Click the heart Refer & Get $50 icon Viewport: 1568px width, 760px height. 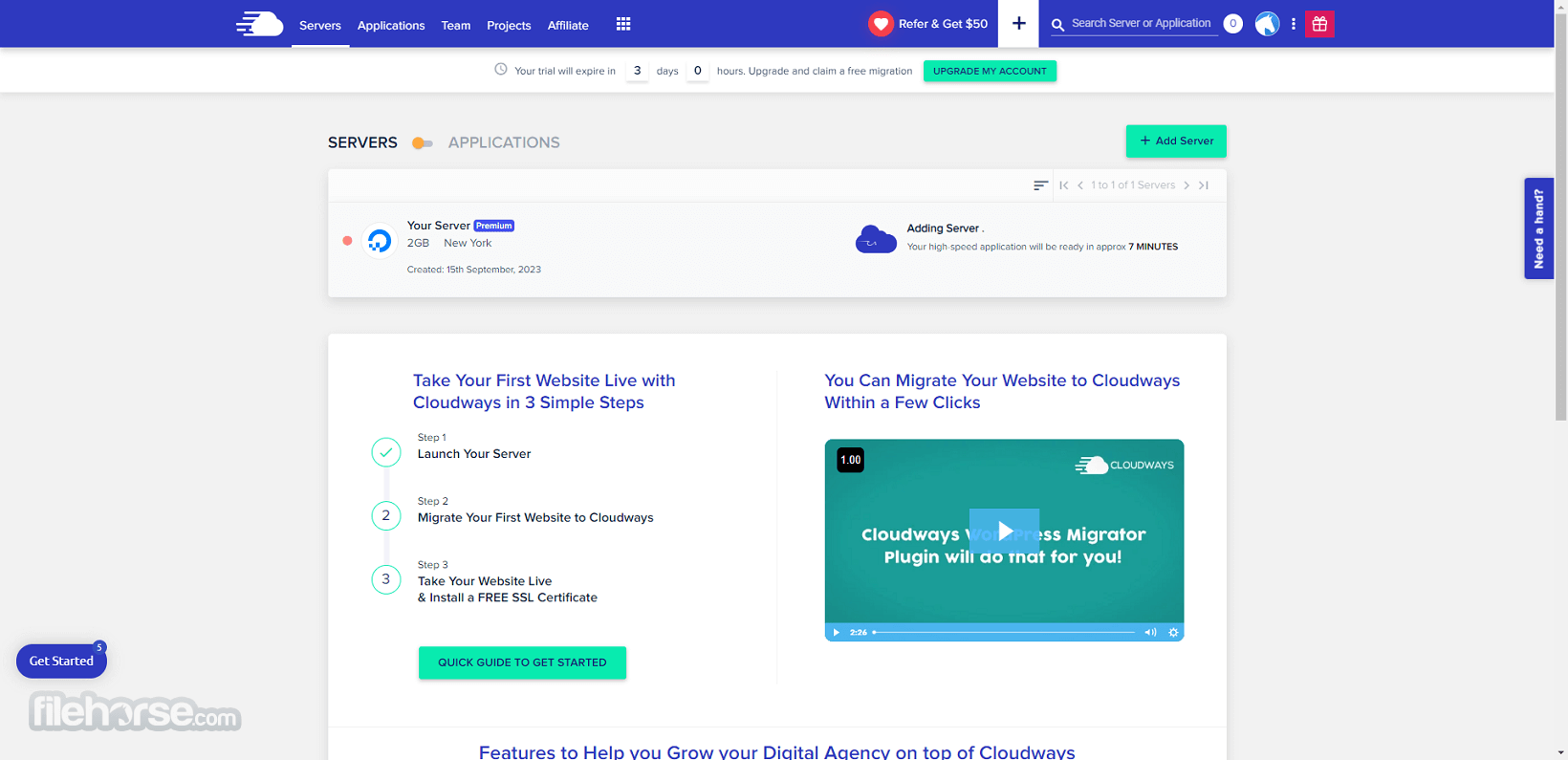(881, 24)
